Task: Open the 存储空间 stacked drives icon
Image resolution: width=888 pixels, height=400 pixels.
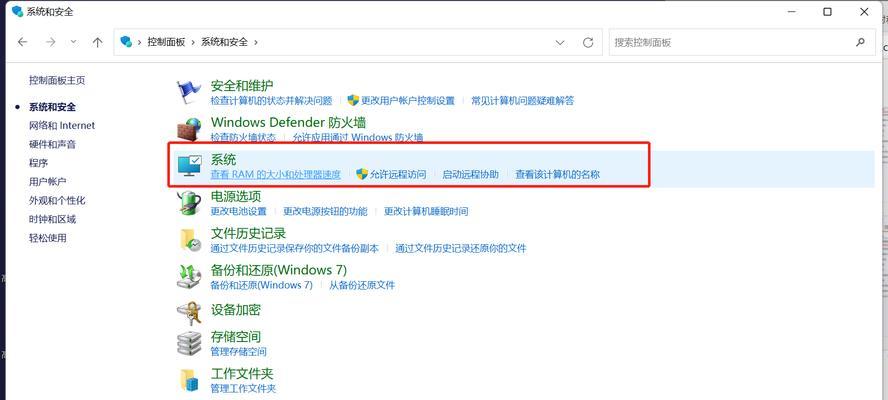Action: coord(189,343)
